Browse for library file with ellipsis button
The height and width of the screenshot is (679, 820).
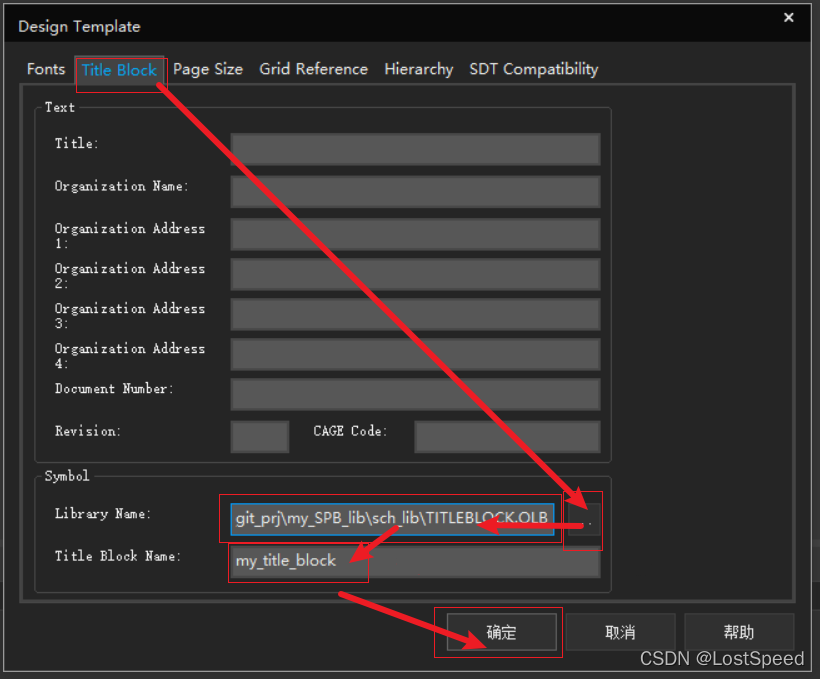point(585,519)
